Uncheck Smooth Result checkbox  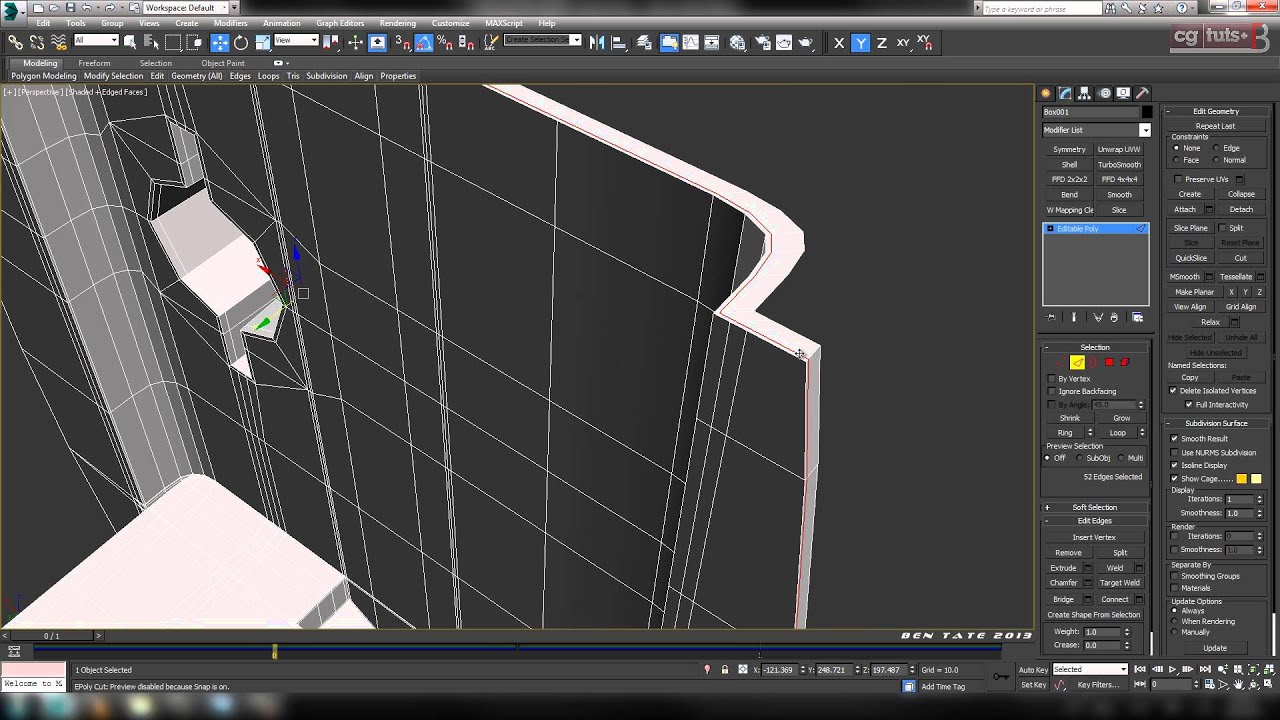pyautogui.click(x=1174, y=439)
